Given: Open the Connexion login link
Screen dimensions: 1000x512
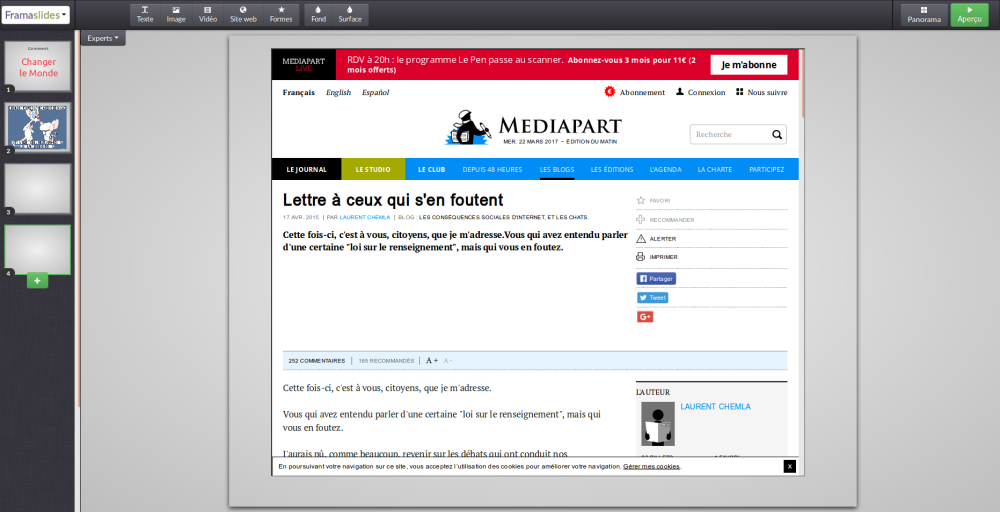Looking at the screenshot, I should click(x=700, y=92).
